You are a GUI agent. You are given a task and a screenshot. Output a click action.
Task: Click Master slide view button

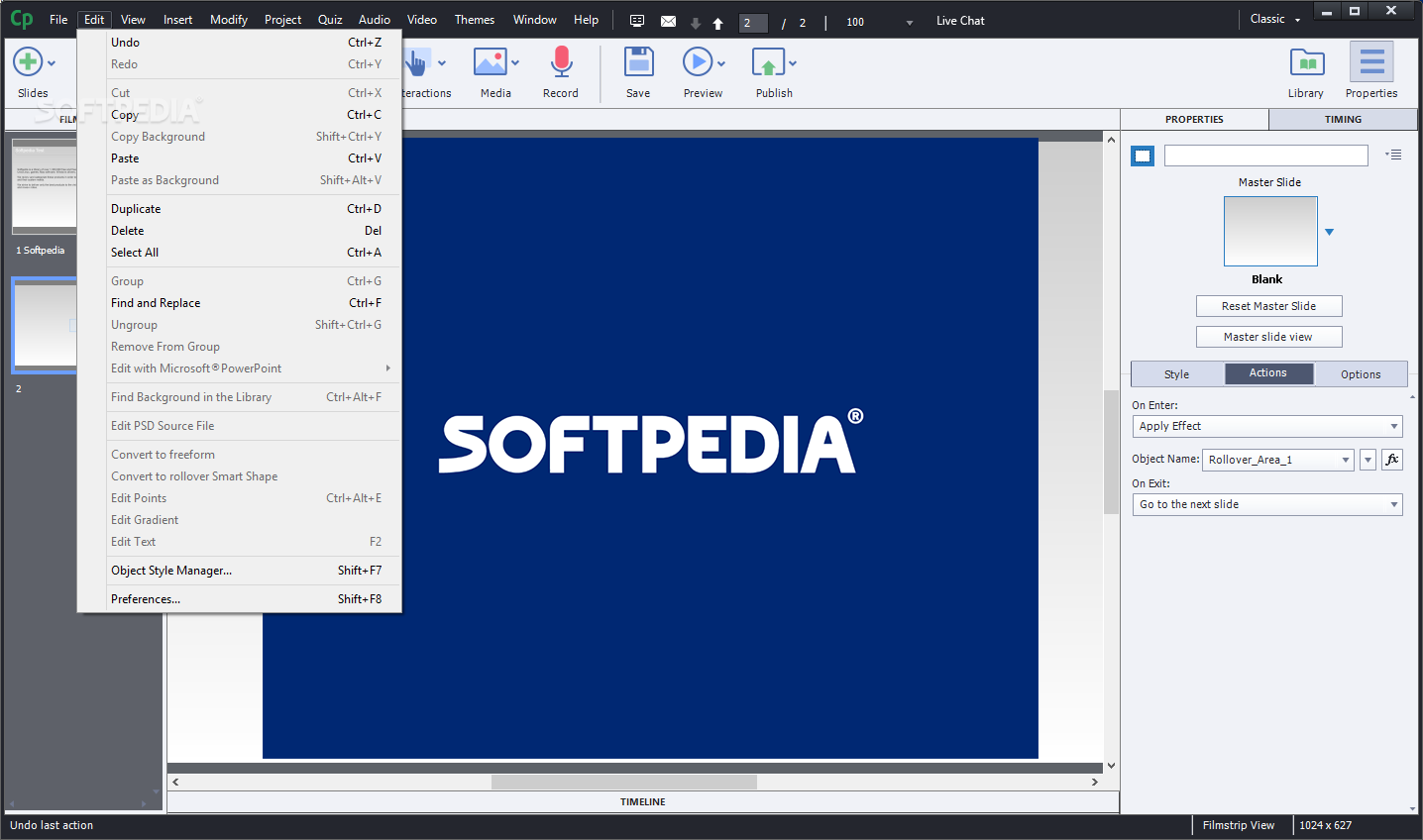tap(1269, 337)
